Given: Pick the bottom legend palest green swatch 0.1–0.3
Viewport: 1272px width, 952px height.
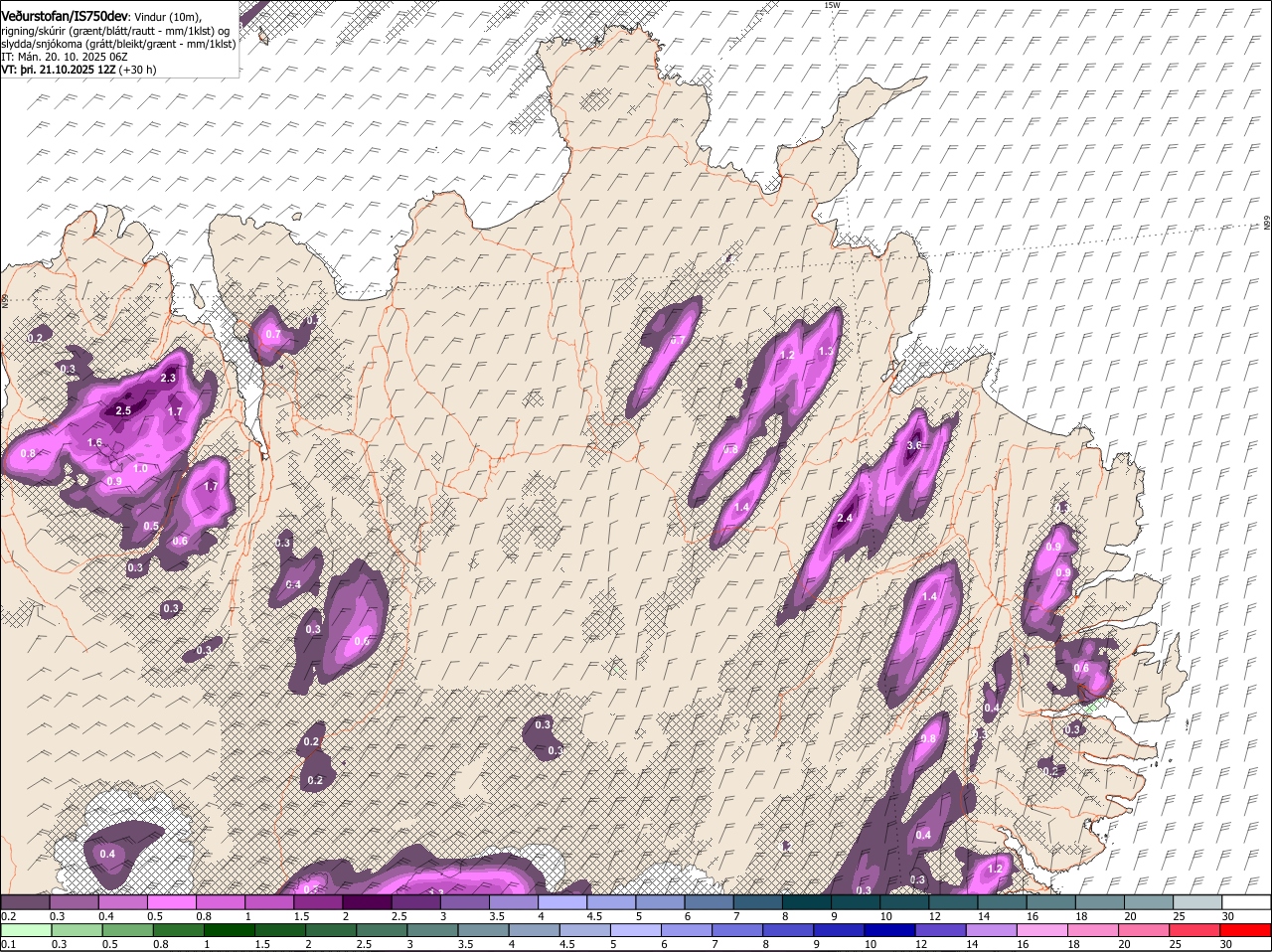Looking at the screenshot, I should point(25,930).
